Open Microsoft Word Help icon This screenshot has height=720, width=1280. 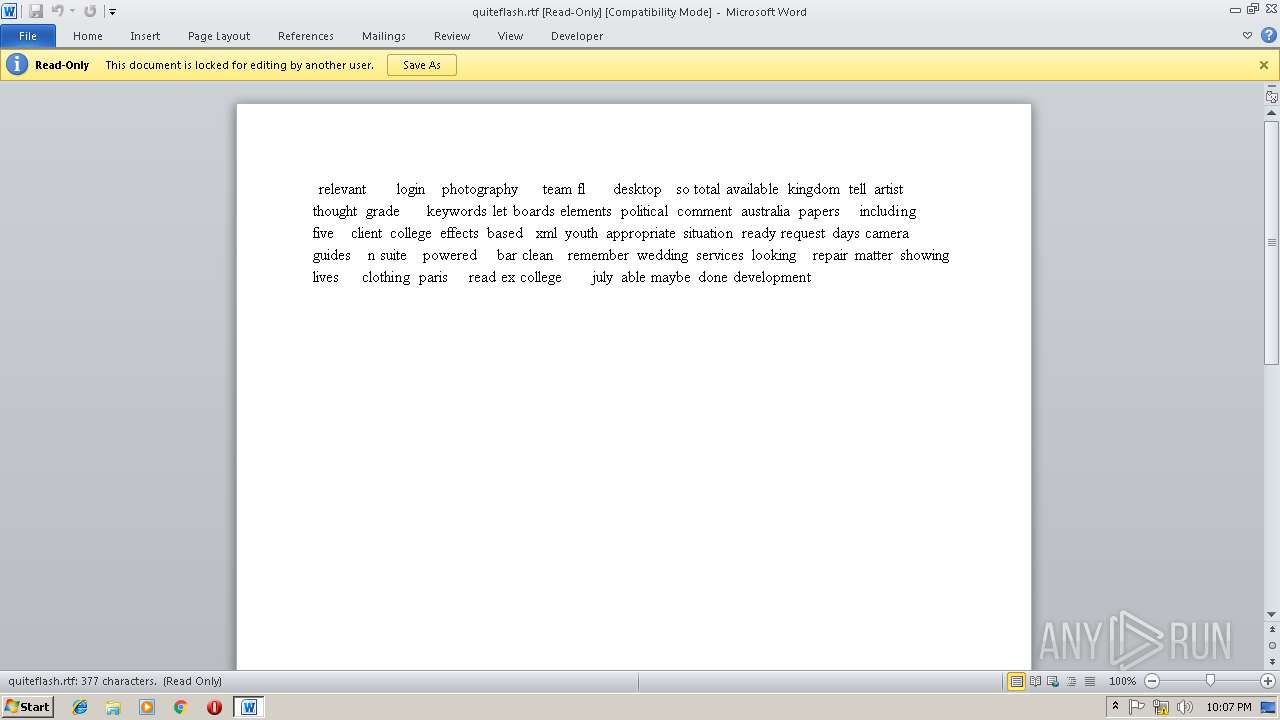pos(1268,36)
